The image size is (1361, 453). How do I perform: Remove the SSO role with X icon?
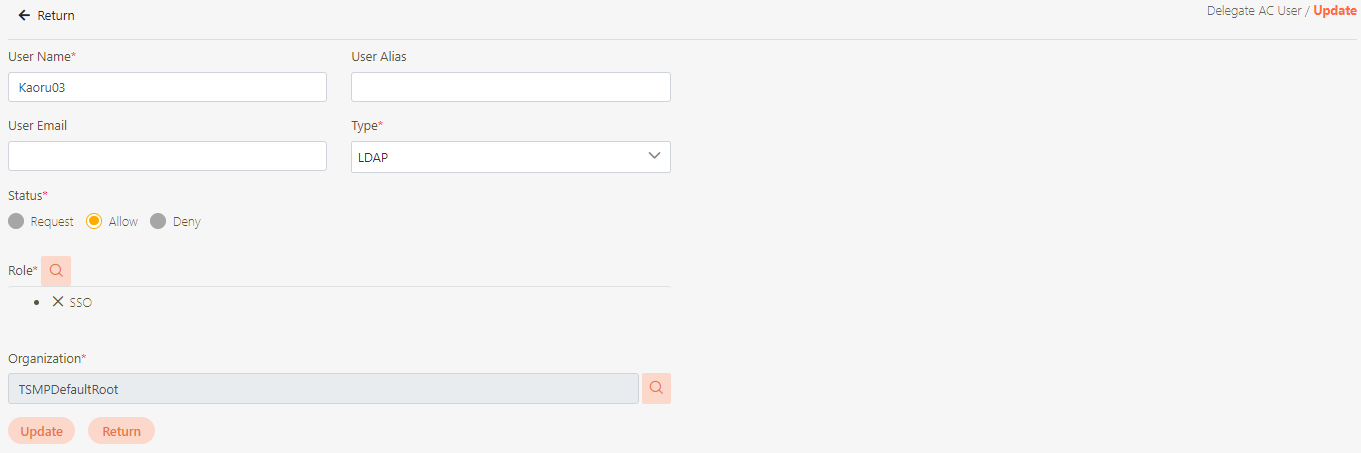pyautogui.click(x=58, y=301)
